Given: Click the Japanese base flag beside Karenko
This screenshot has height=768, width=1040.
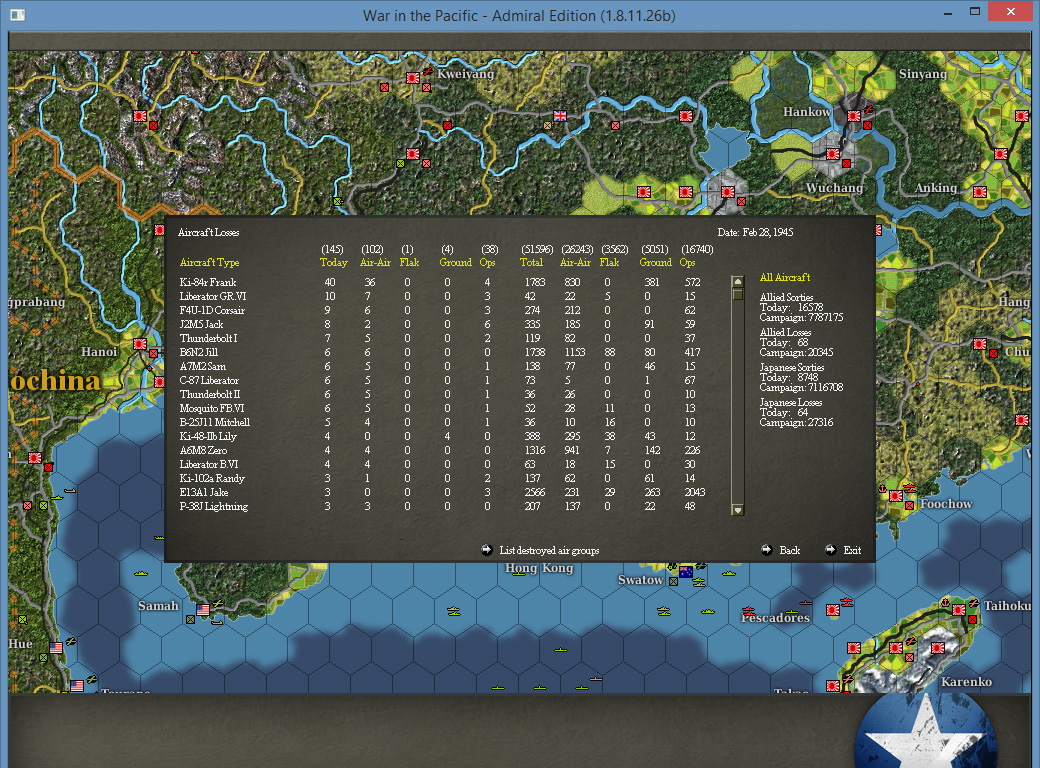Looking at the screenshot, I should click(938, 648).
